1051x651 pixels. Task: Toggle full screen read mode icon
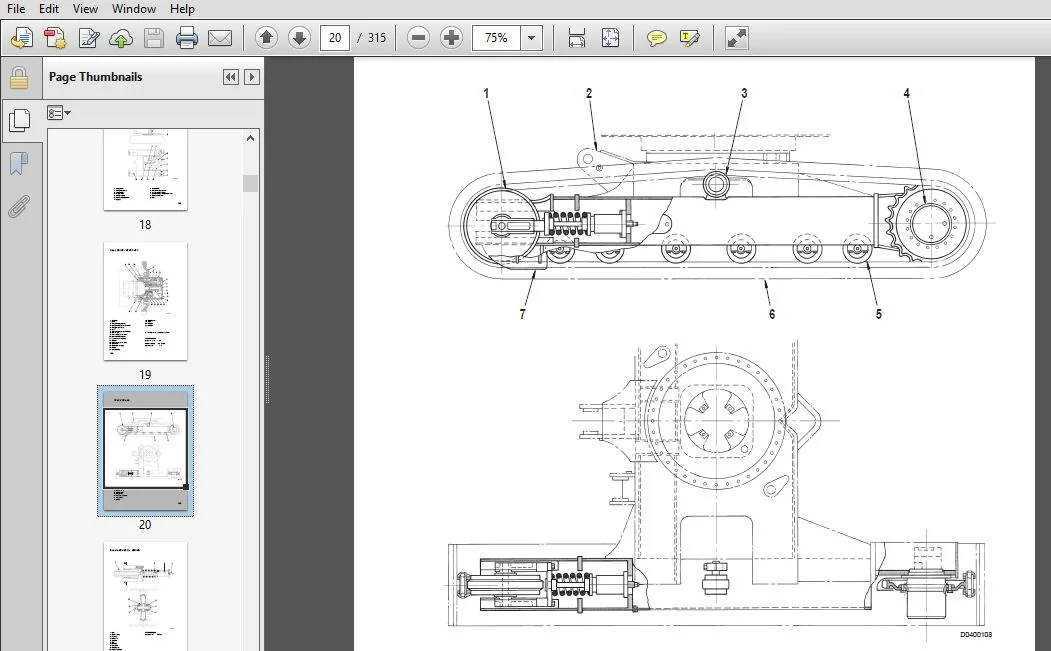click(737, 38)
